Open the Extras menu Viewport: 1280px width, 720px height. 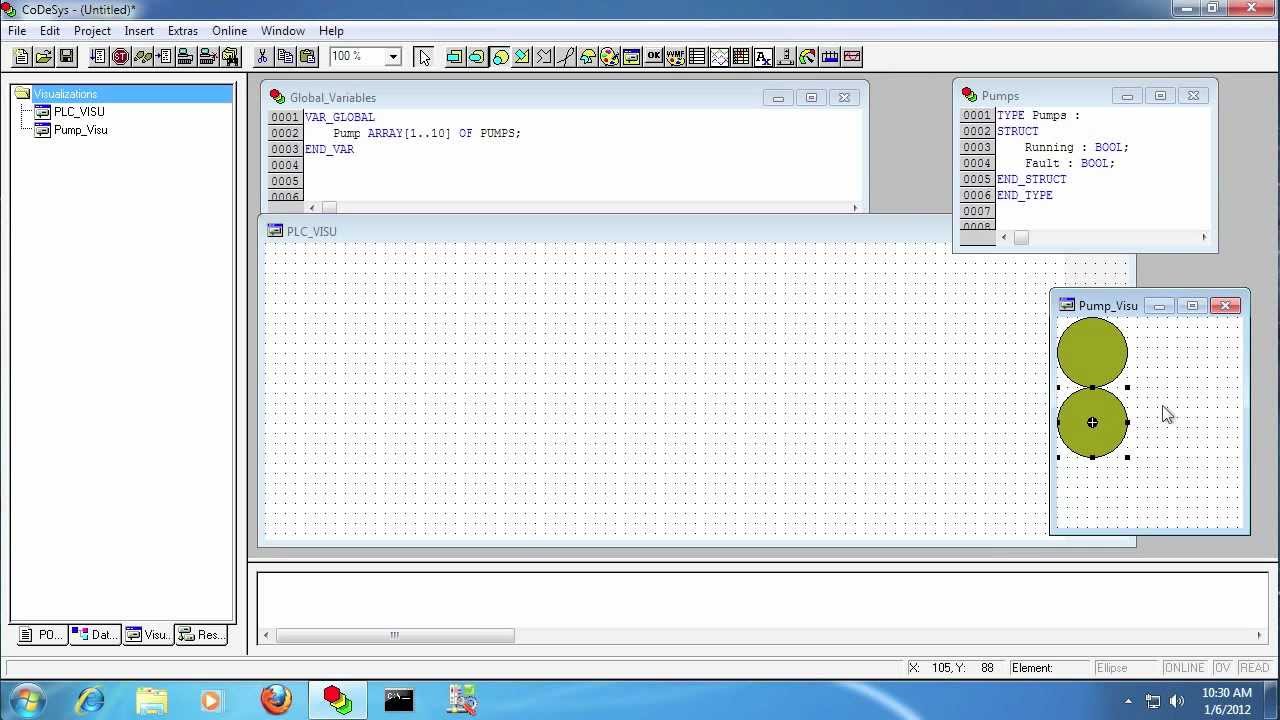coord(183,31)
